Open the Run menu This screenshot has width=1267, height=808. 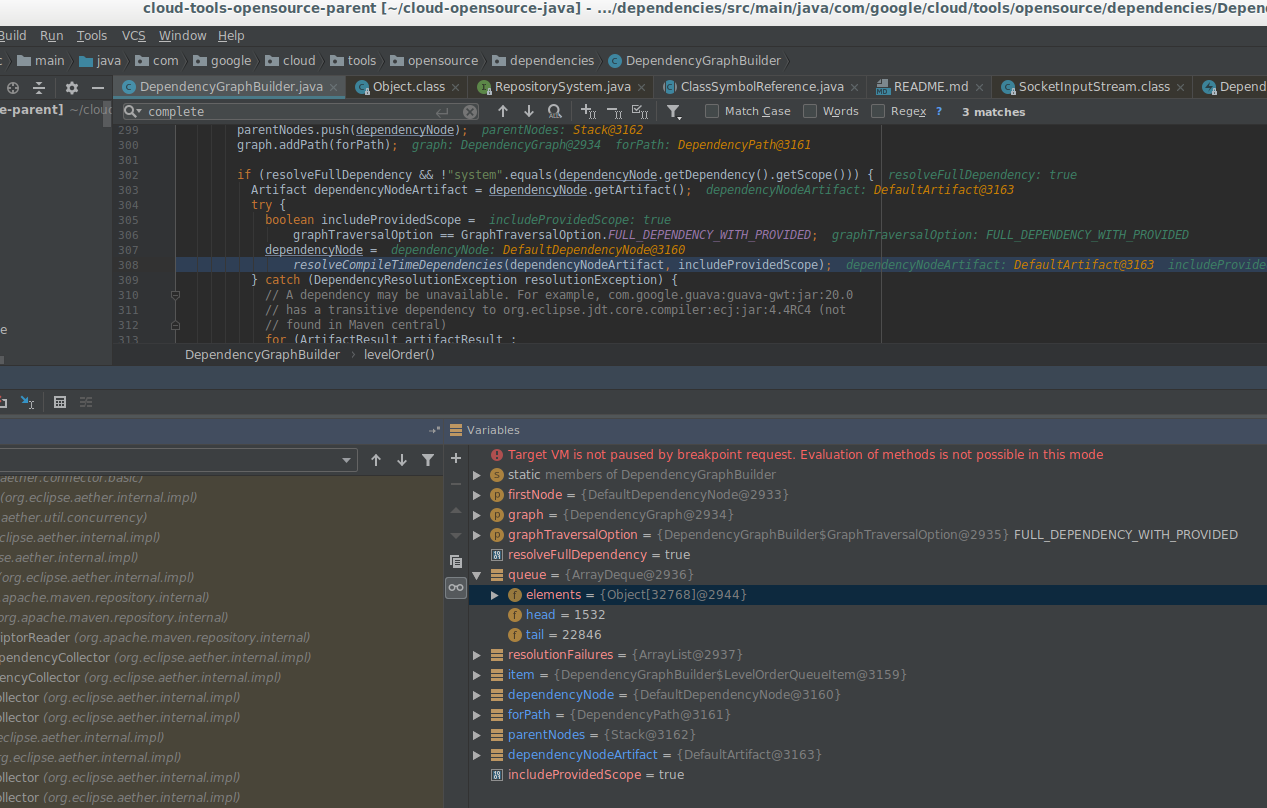(52, 35)
